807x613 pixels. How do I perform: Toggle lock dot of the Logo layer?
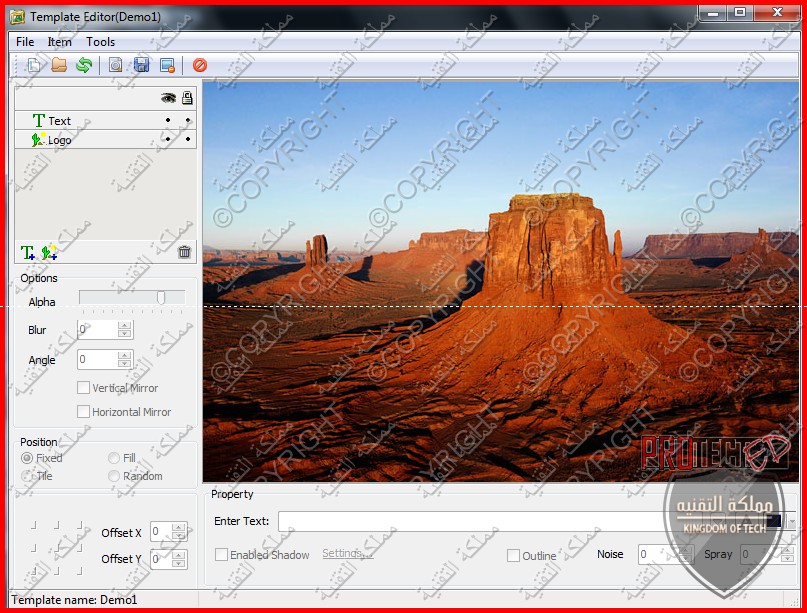pos(188,139)
